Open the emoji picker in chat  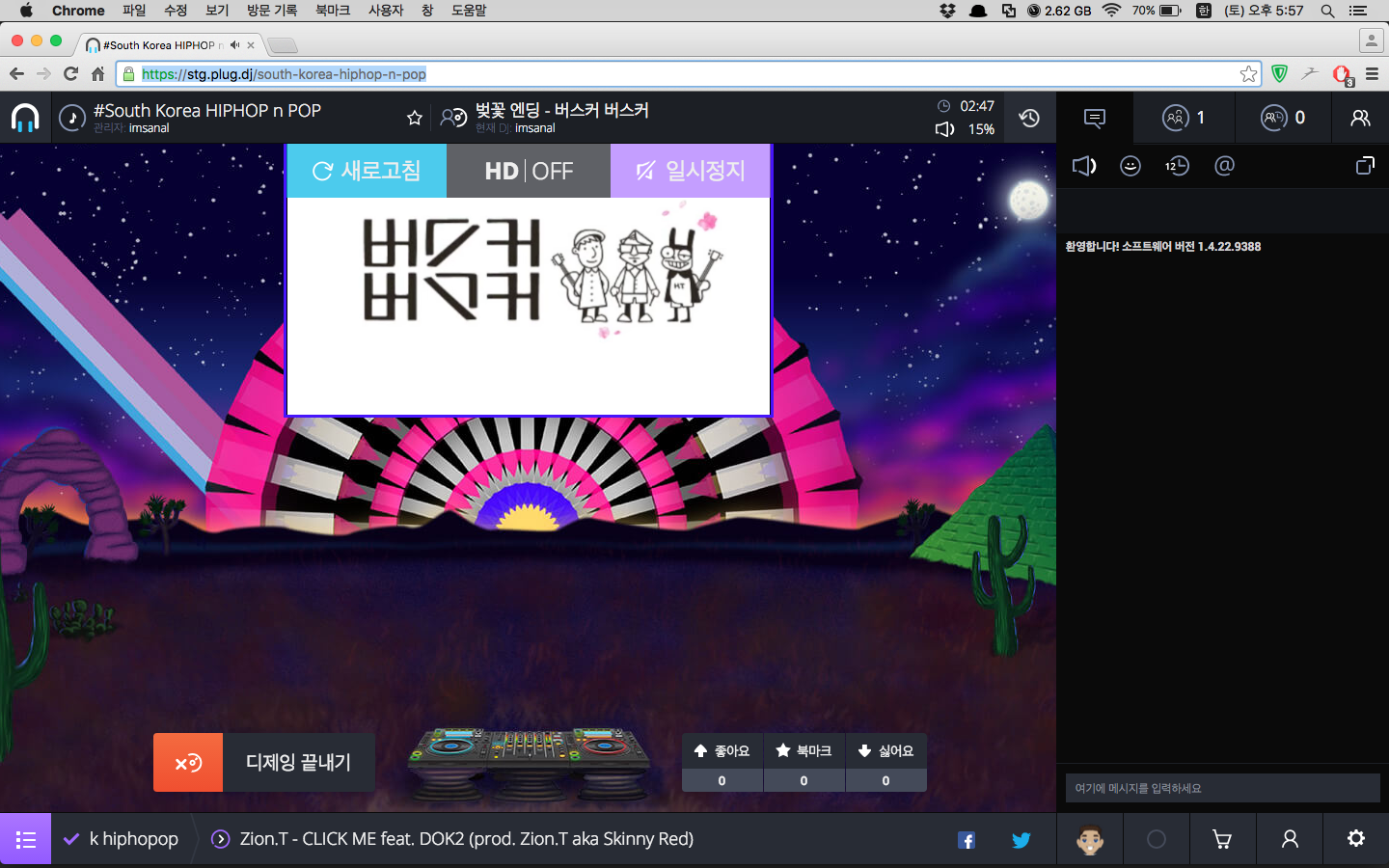click(1130, 166)
